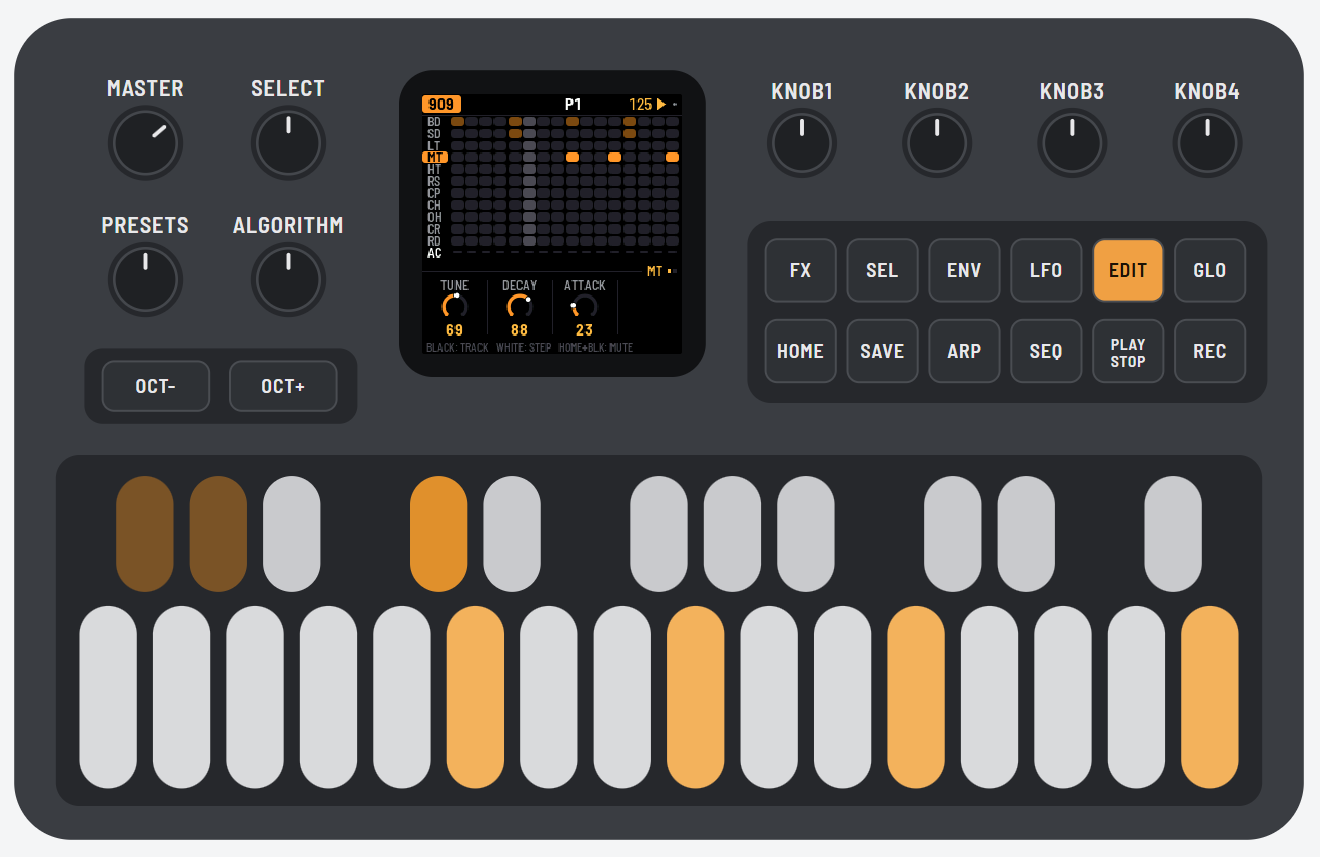Click the MASTER volume knob
Image resolution: width=1320 pixels, height=857 pixels.
[x=145, y=143]
